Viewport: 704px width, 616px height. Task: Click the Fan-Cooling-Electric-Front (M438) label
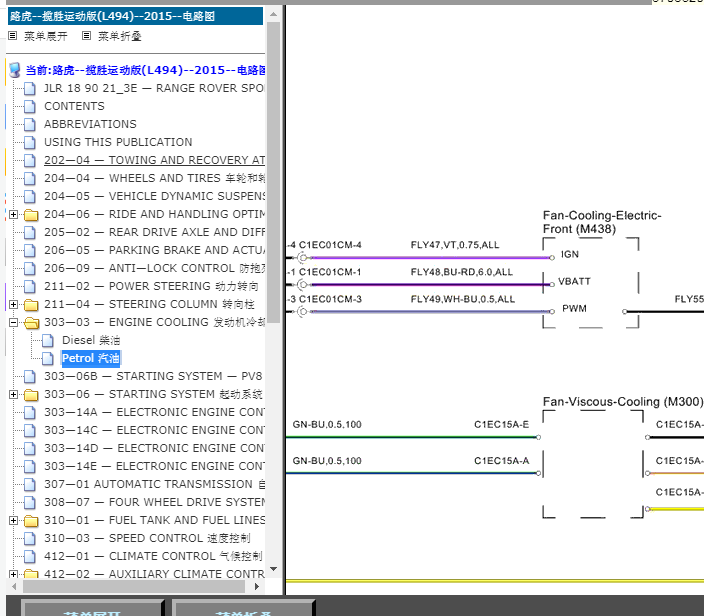[x=602, y=222]
